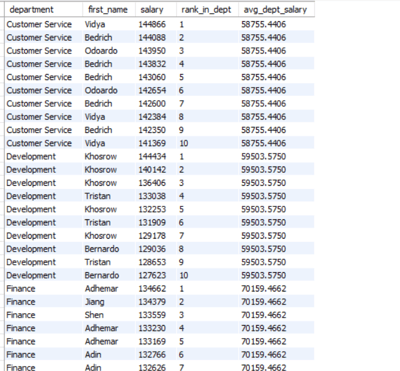Image resolution: width=400 pixels, height=371 pixels.
Task: Select rank 10 in the Customer Service rows
Action: coord(184,143)
